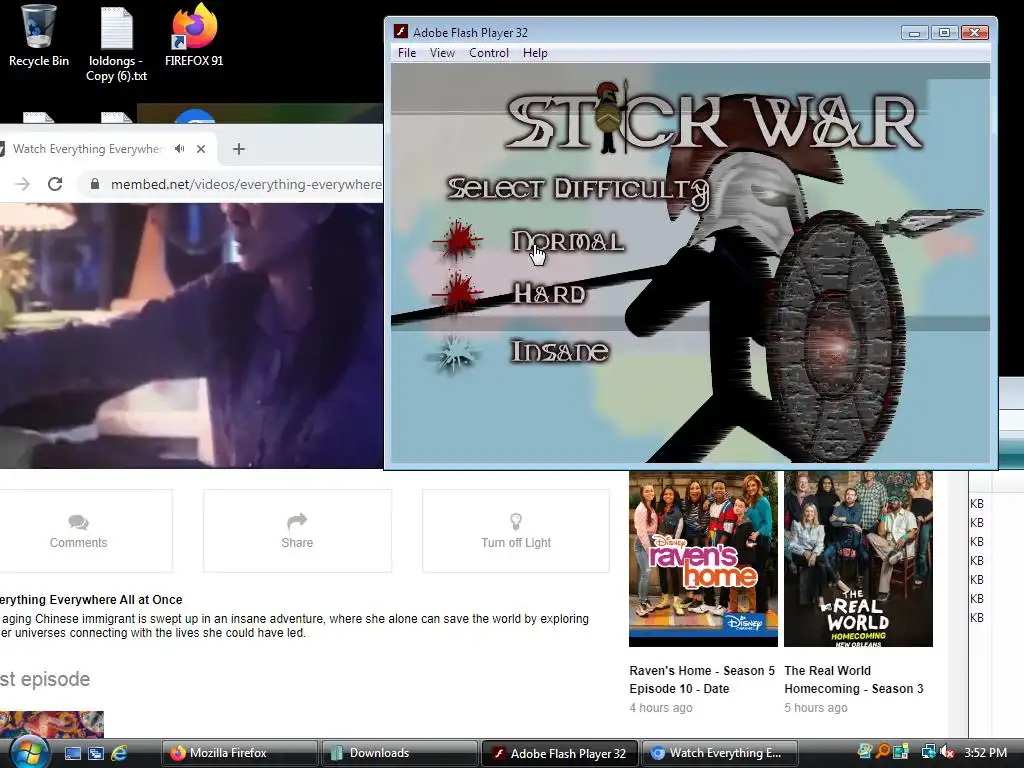This screenshot has width=1024, height=768.
Task: Select the loldongs - Copy (6).txt desktop file
Action: 117,44
